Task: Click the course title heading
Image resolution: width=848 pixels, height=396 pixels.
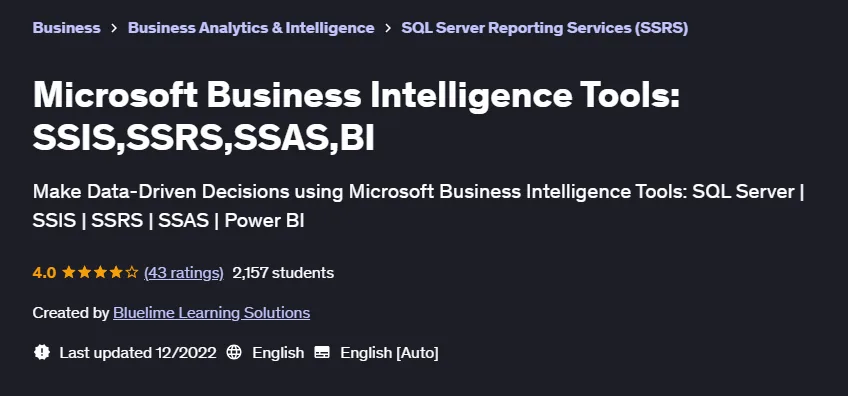Action: coord(356,117)
